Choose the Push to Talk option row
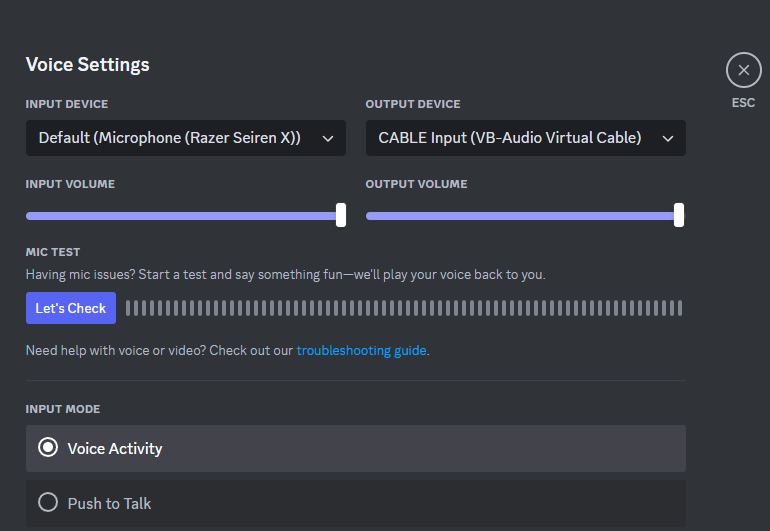This screenshot has width=770, height=531. coord(356,503)
